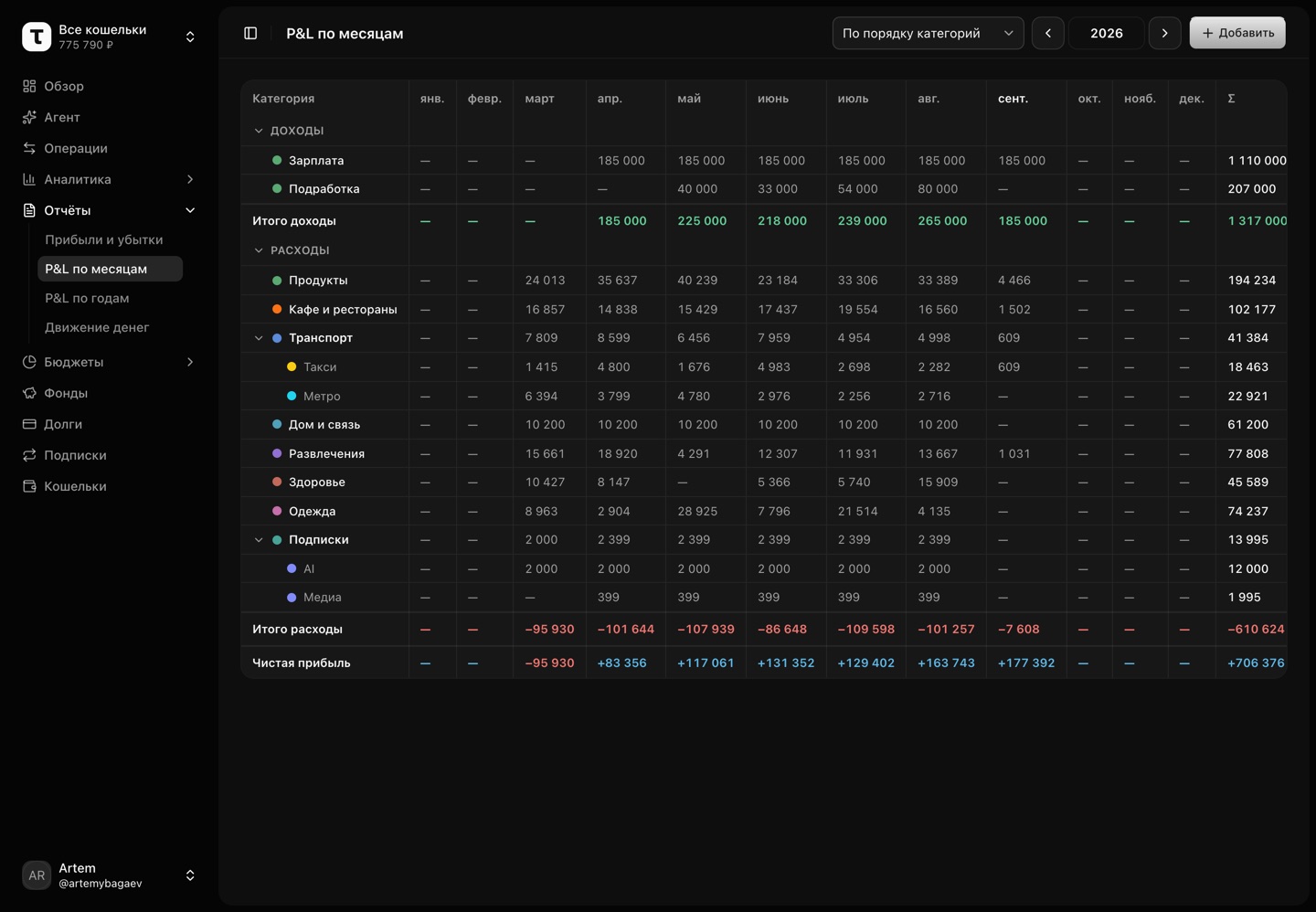Click the Подписки refresh icon
The width and height of the screenshot is (1316, 912).
tap(29, 455)
